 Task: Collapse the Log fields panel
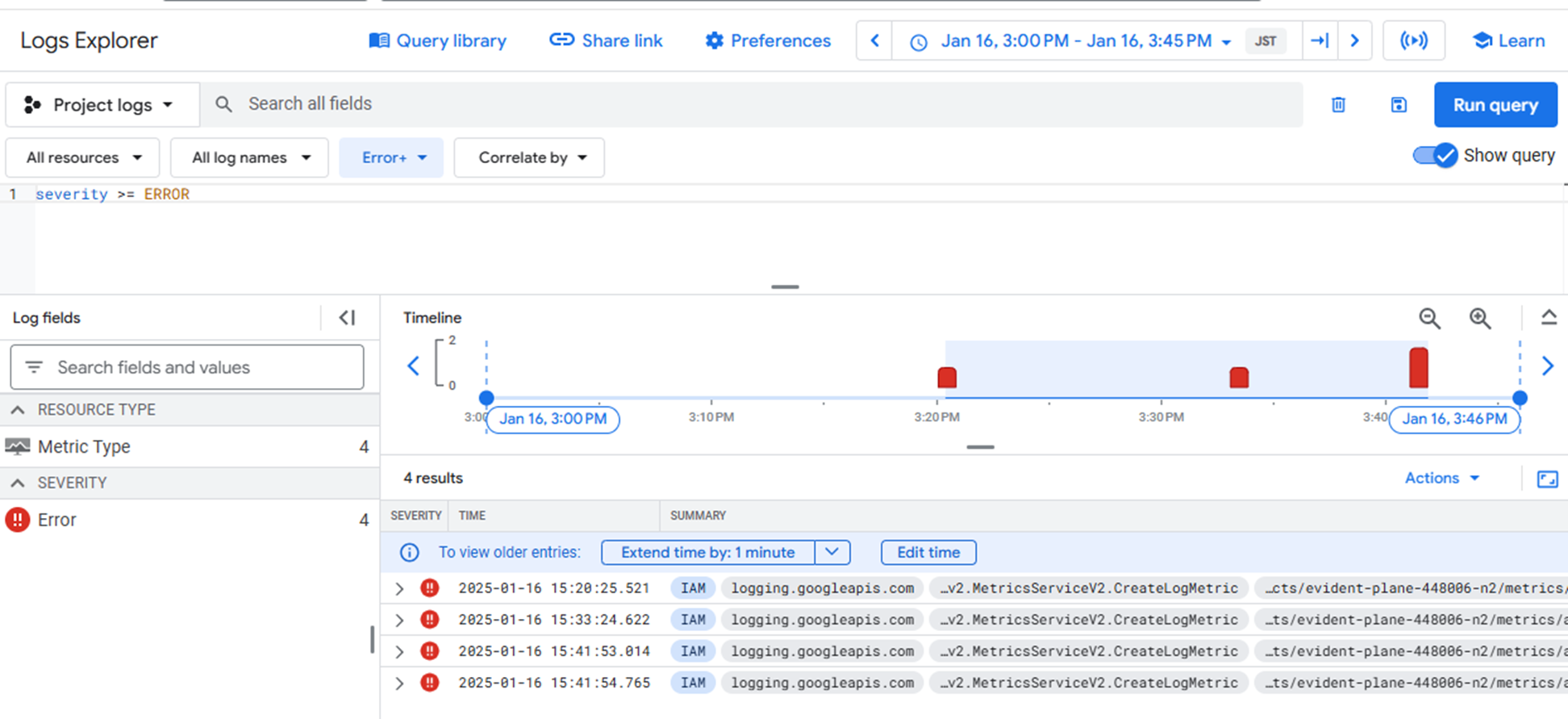click(348, 318)
